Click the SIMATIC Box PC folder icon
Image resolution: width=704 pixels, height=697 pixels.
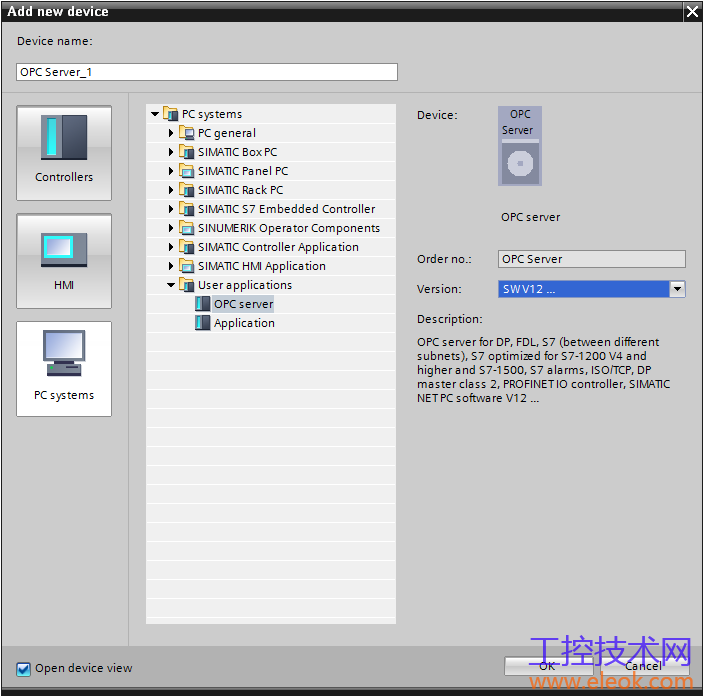(x=187, y=152)
